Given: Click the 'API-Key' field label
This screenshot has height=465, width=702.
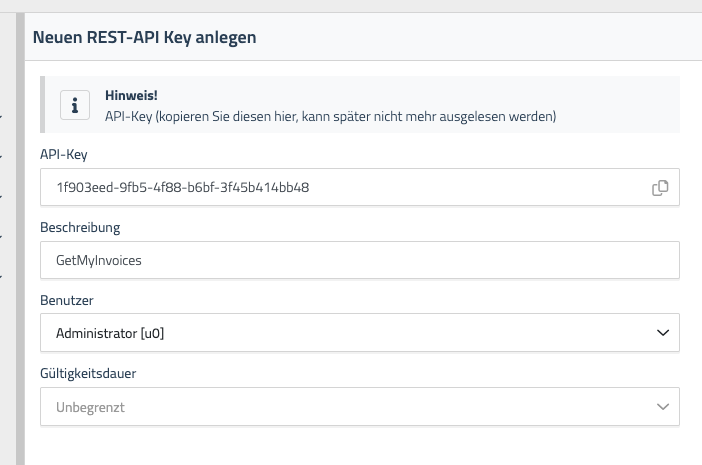Looking at the screenshot, I should pyautogui.click(x=64, y=154).
